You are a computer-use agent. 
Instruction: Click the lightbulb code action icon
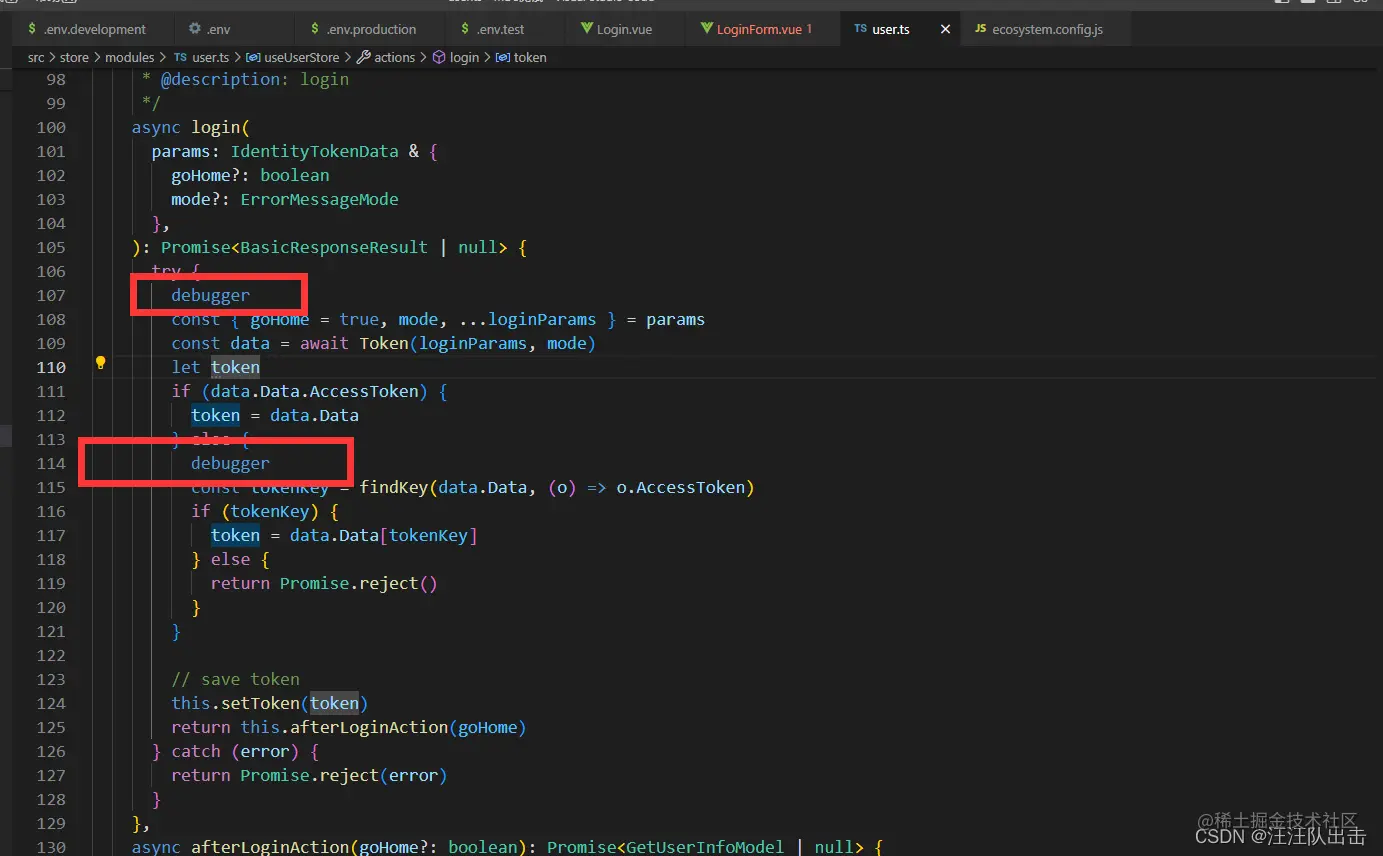pyautogui.click(x=100, y=363)
